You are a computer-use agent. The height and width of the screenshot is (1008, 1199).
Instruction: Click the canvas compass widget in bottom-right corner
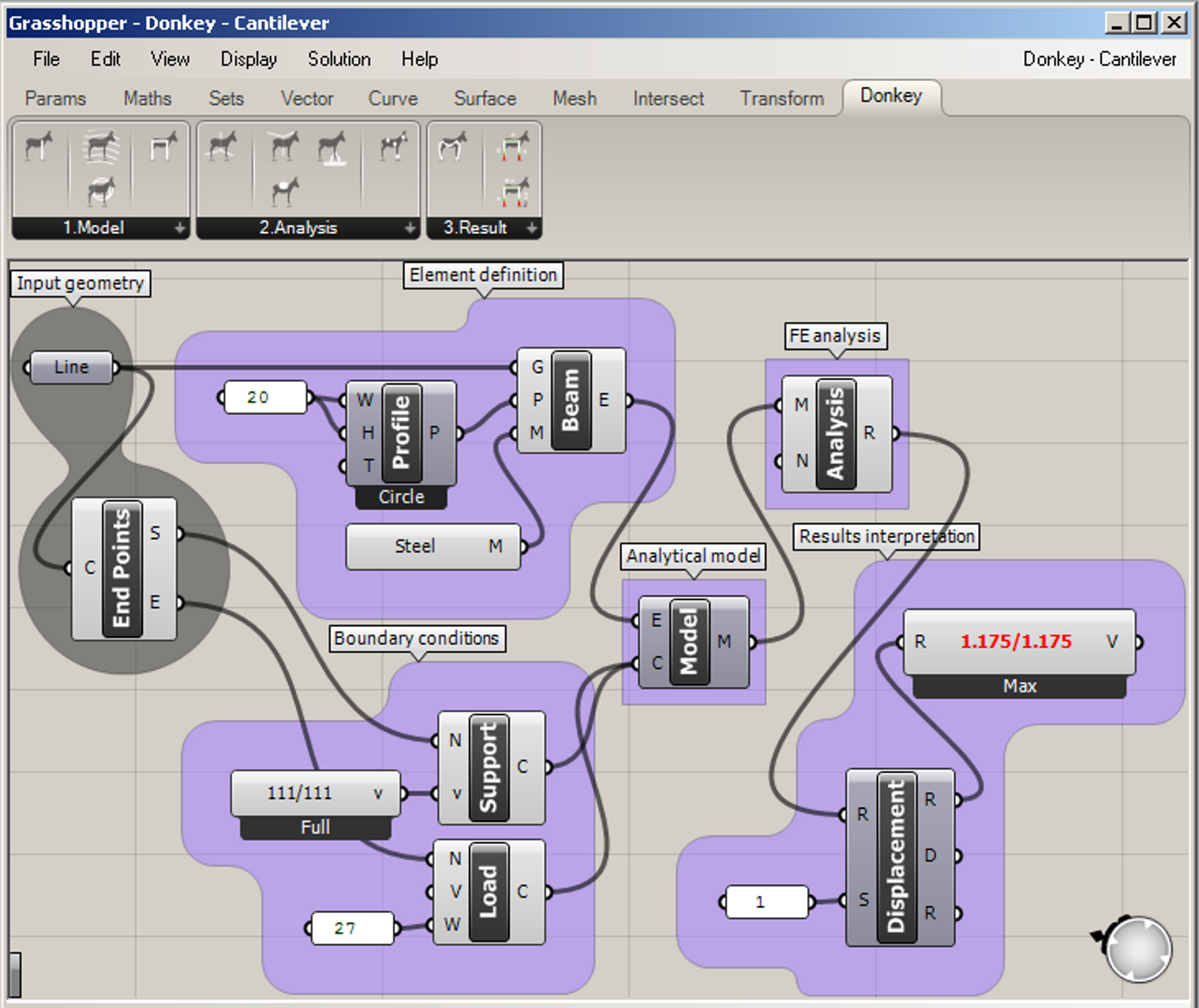point(1136,949)
